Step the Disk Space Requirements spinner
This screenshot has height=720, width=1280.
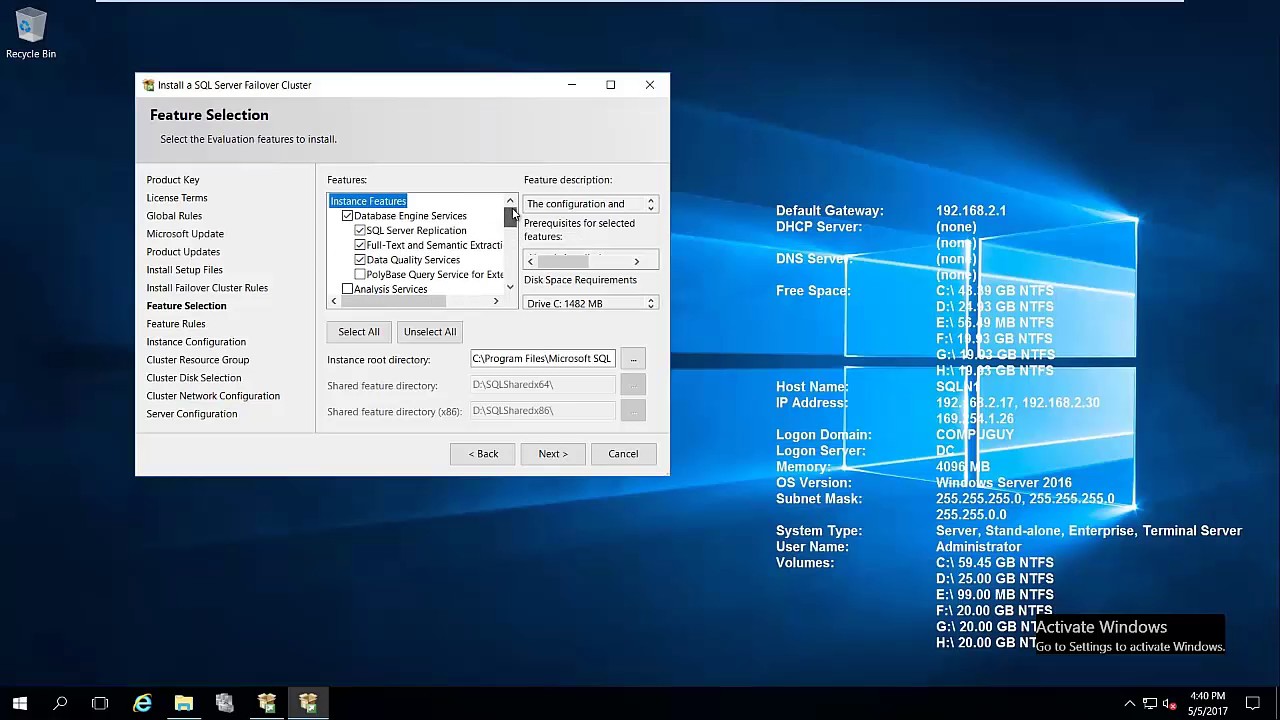click(650, 303)
